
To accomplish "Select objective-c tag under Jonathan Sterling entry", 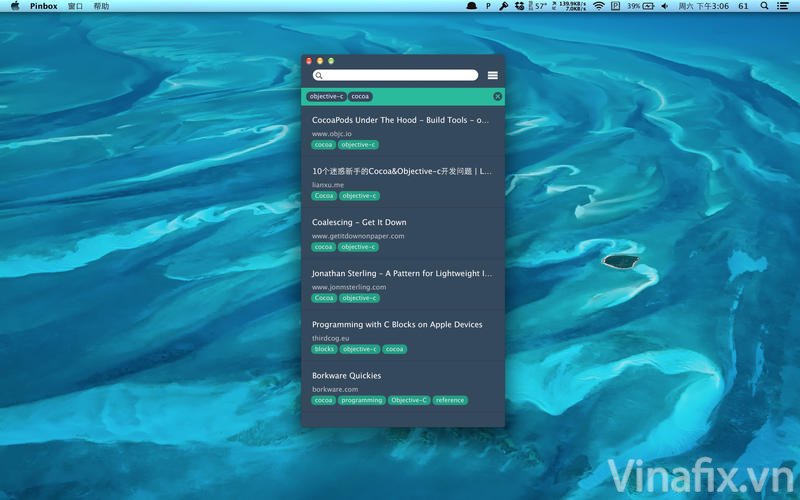I will click(x=359, y=298).
